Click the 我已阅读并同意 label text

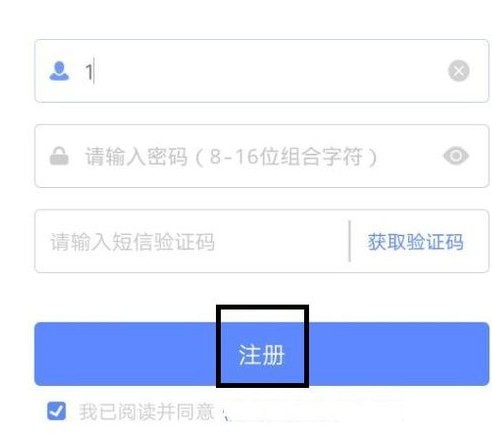147,411
